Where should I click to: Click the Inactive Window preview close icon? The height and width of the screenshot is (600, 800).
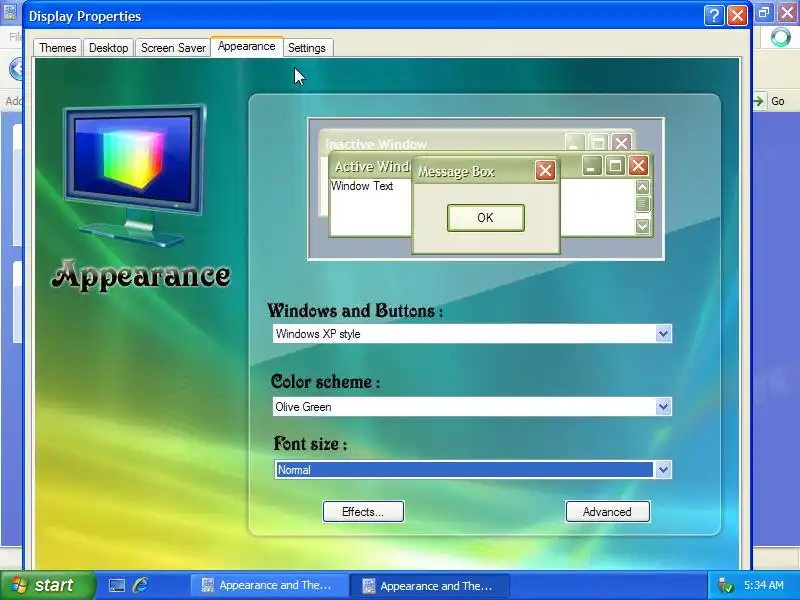[x=621, y=142]
